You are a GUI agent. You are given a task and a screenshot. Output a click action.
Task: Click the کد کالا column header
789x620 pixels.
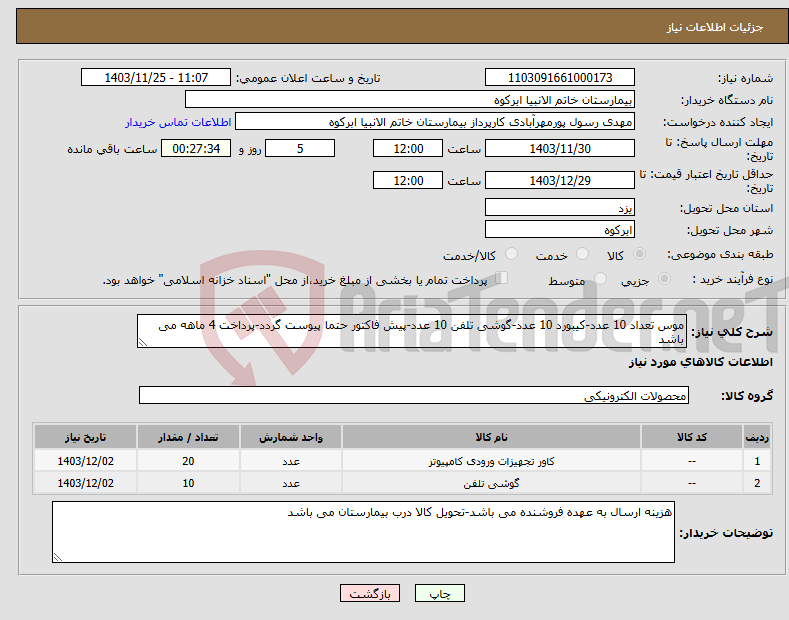coord(692,437)
